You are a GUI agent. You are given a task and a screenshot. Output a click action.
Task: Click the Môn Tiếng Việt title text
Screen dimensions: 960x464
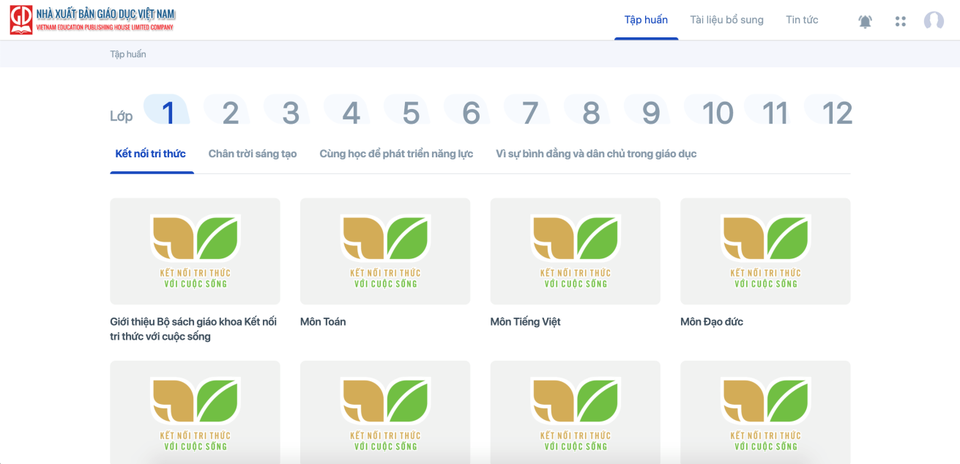click(x=525, y=321)
